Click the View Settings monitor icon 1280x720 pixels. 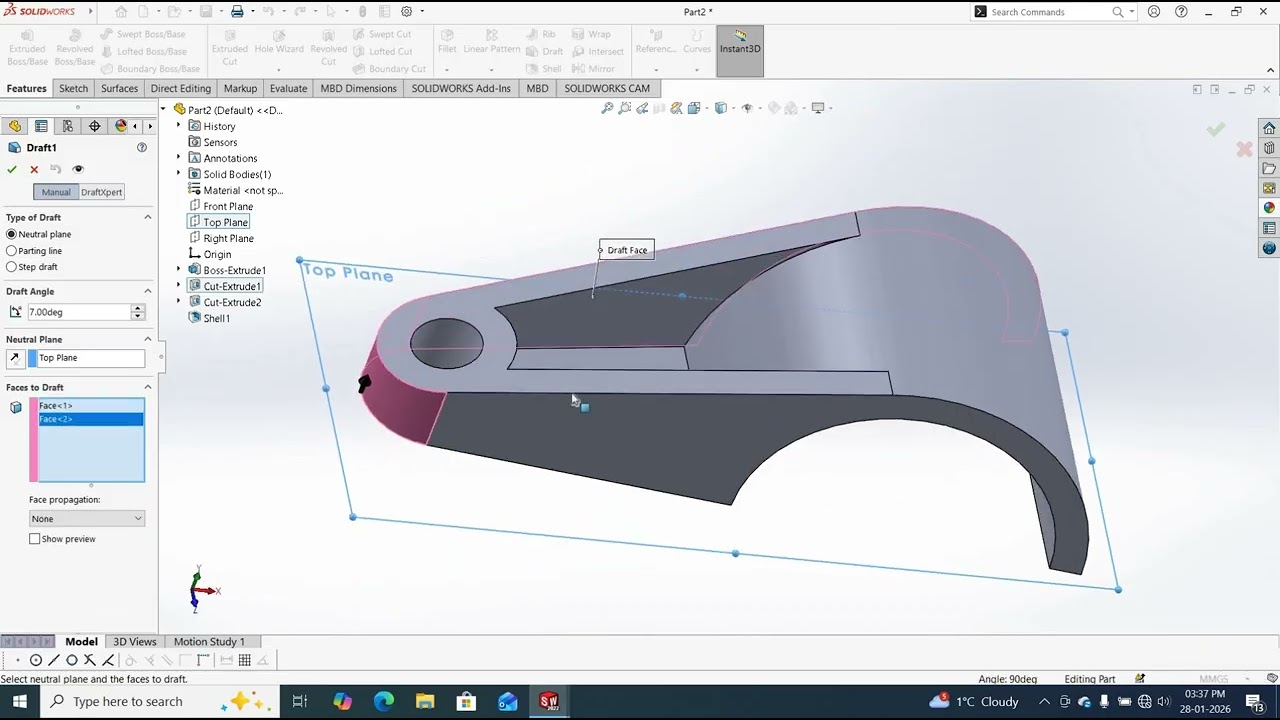click(x=817, y=108)
